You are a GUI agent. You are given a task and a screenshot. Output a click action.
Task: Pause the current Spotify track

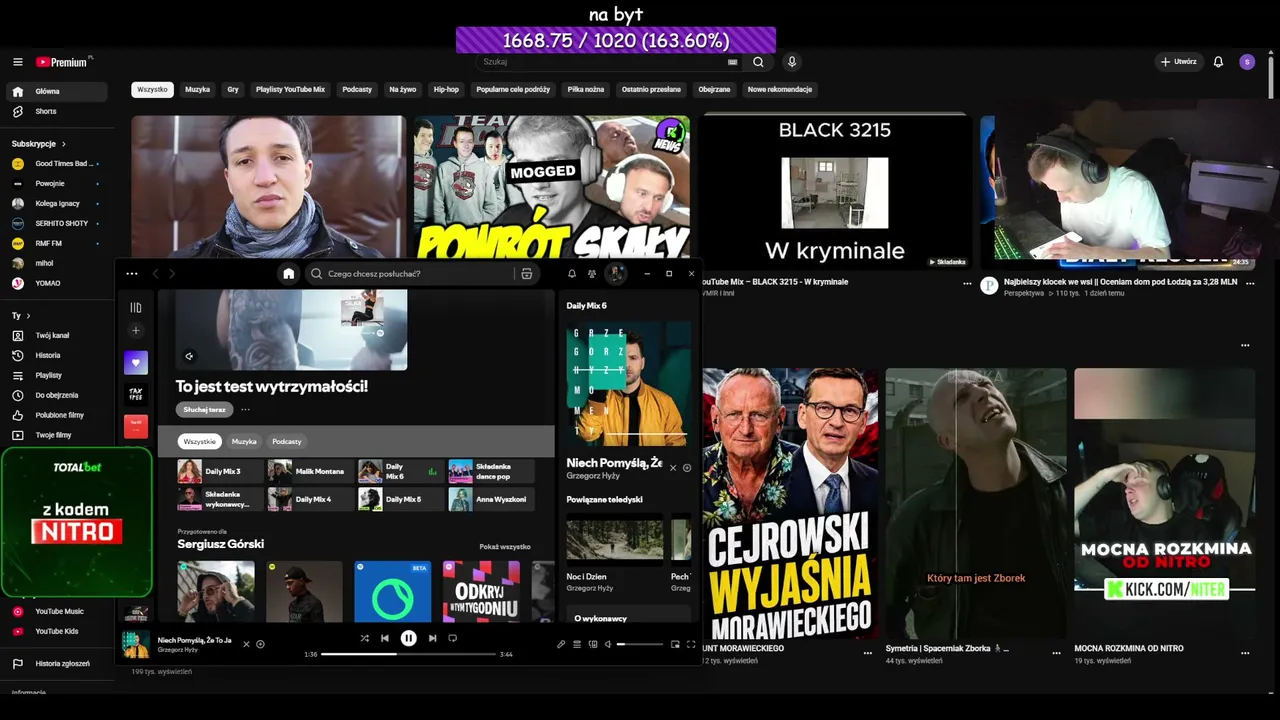pyautogui.click(x=409, y=638)
